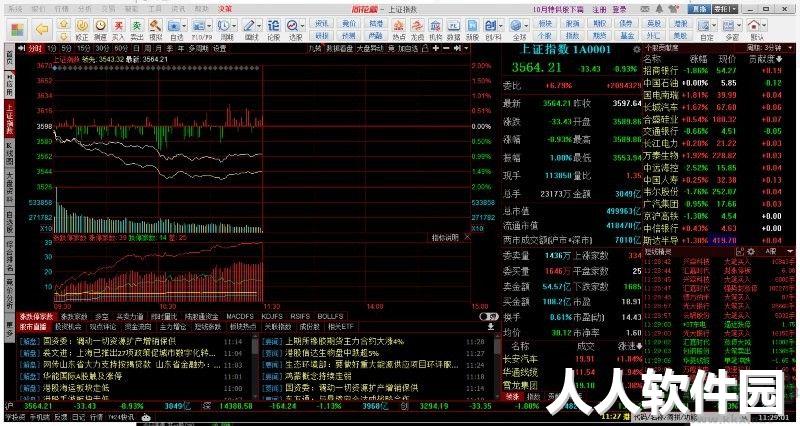Click the 登录 login link
The width and height of the screenshot is (800, 426).
click(x=619, y=9)
